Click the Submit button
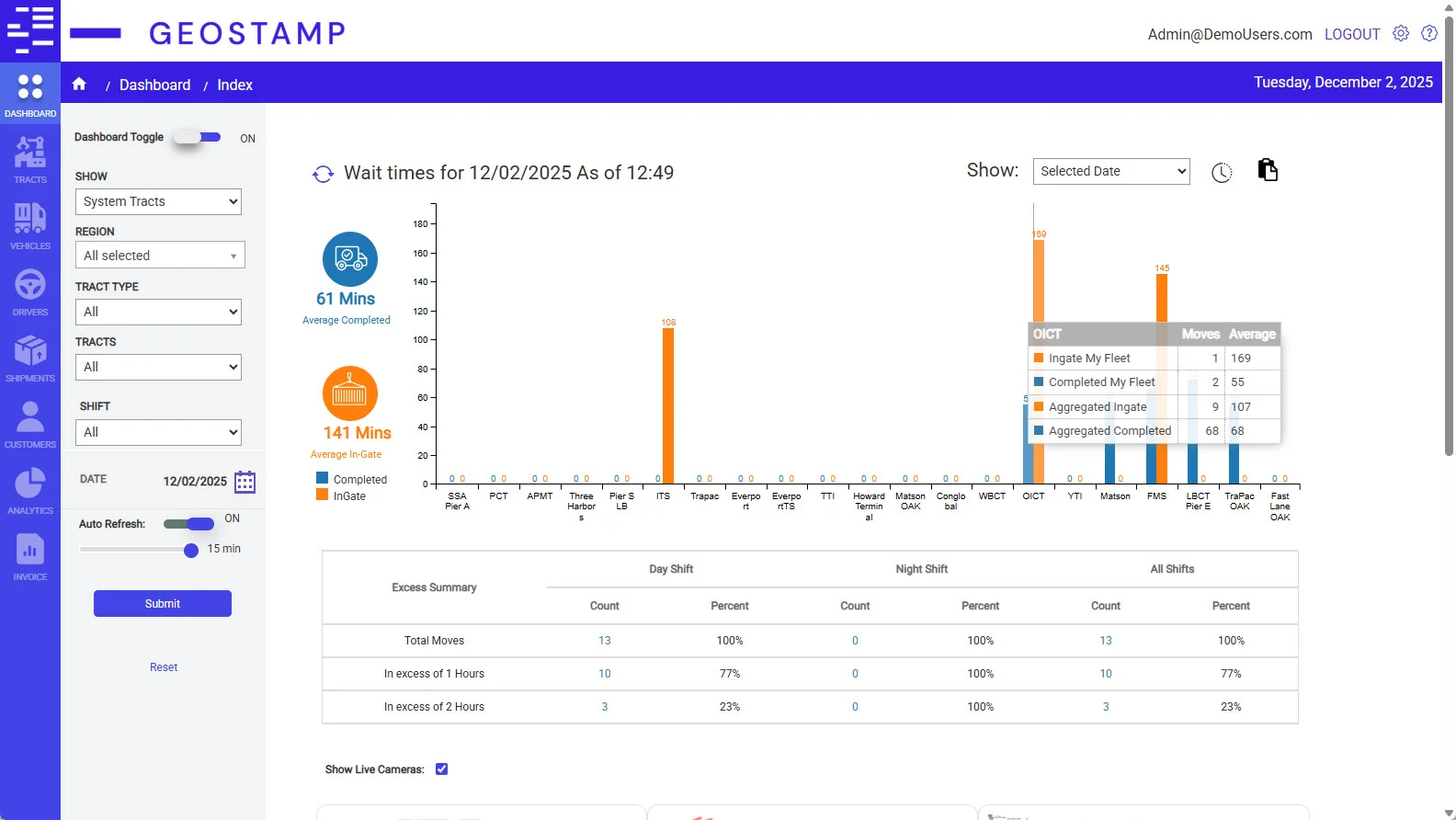This screenshot has height=820, width=1456. coord(163,604)
